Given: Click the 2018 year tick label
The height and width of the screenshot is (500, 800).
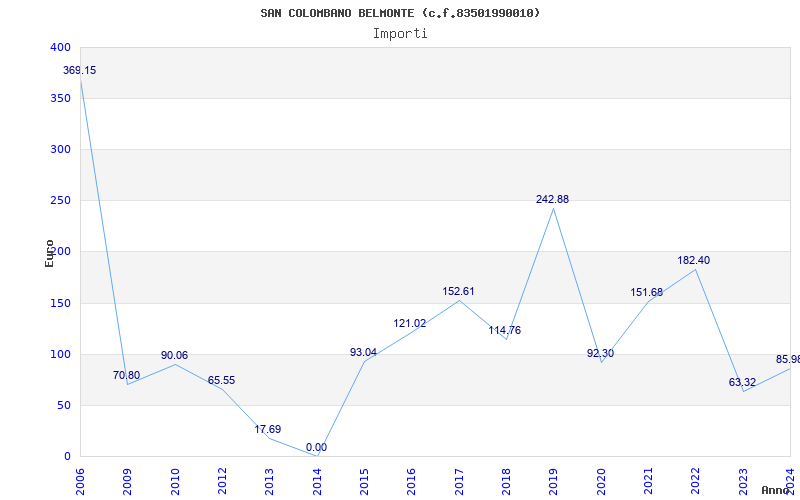Looking at the screenshot, I should pos(506,482).
